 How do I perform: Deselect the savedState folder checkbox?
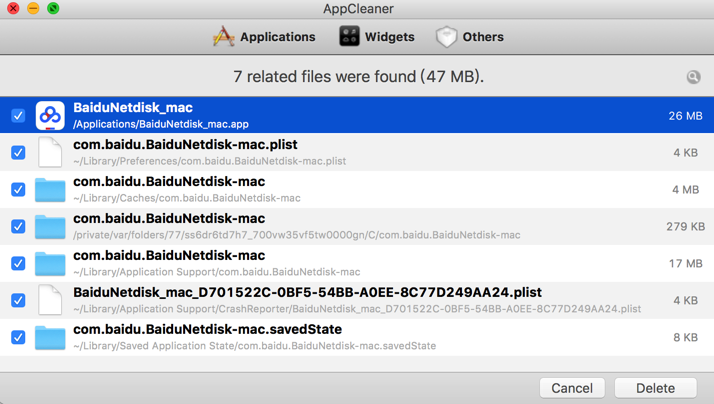click(x=18, y=337)
